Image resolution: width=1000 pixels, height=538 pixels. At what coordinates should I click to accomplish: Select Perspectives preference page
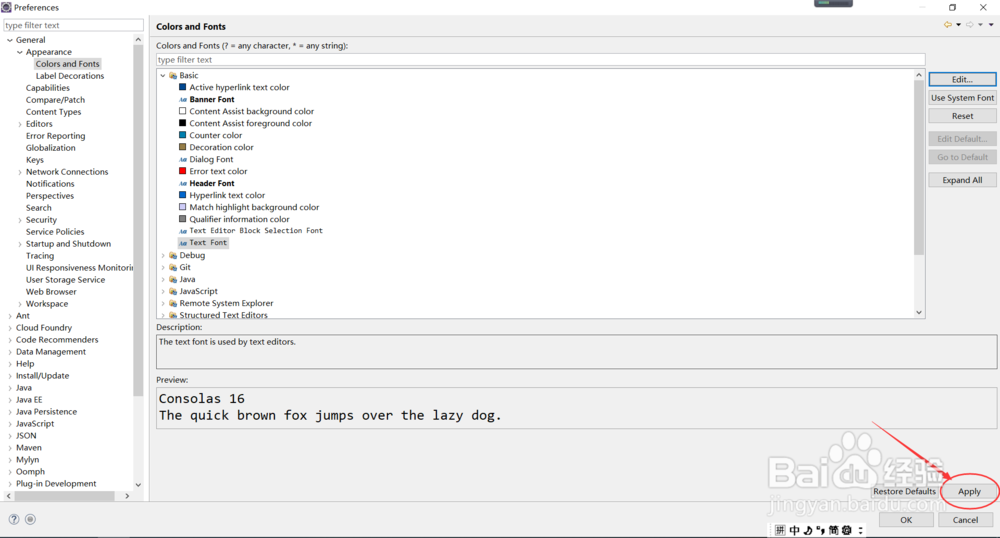pos(50,196)
